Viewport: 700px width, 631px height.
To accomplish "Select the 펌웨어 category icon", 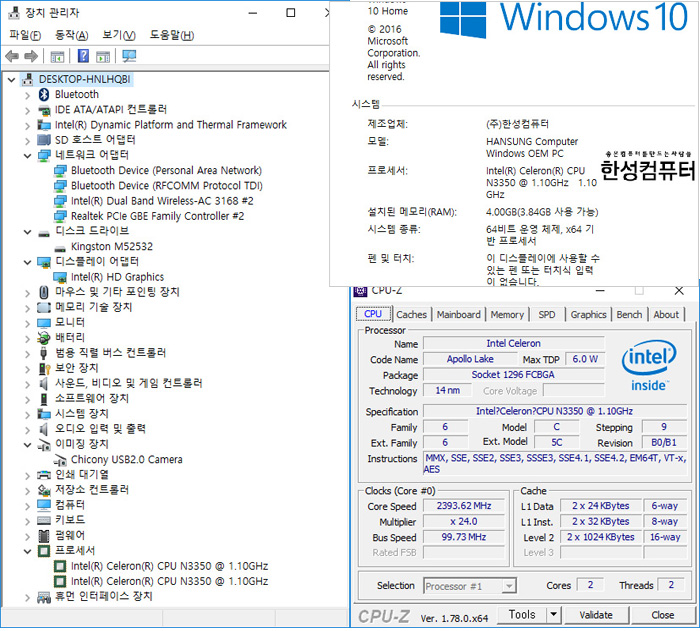I will click(44, 535).
